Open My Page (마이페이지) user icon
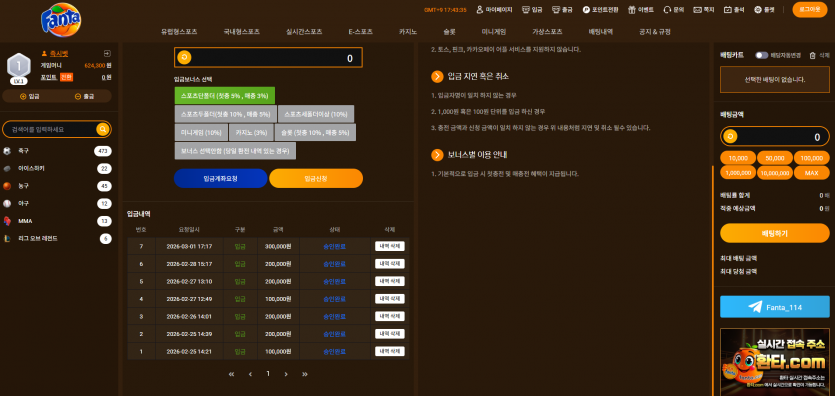835x396 pixels. [479, 10]
